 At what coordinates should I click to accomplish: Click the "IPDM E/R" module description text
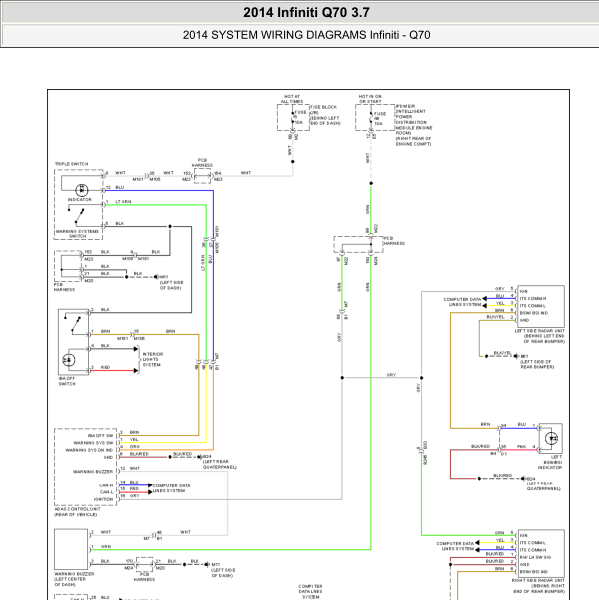point(414,125)
